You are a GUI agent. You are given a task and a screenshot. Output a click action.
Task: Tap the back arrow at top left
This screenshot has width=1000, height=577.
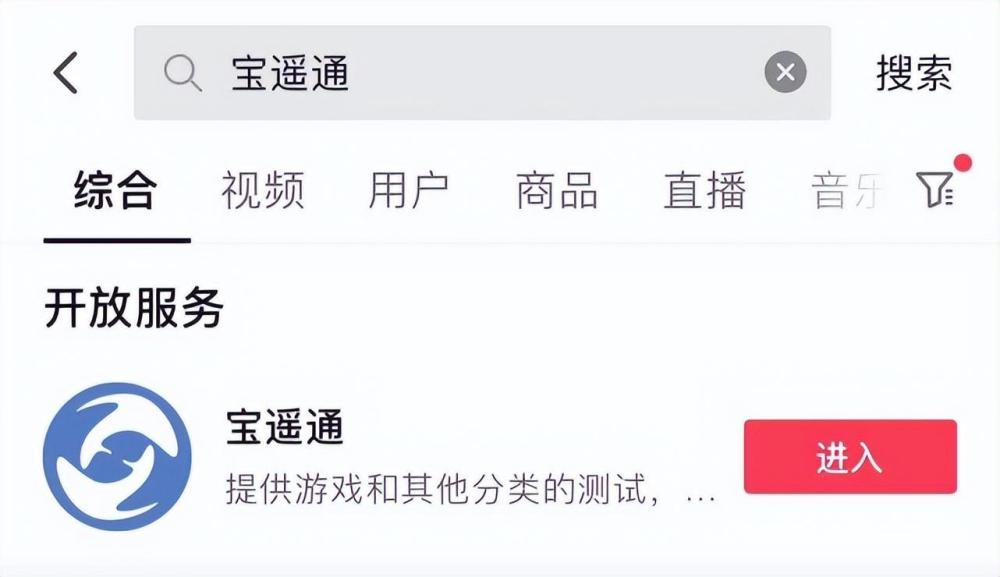(66, 70)
